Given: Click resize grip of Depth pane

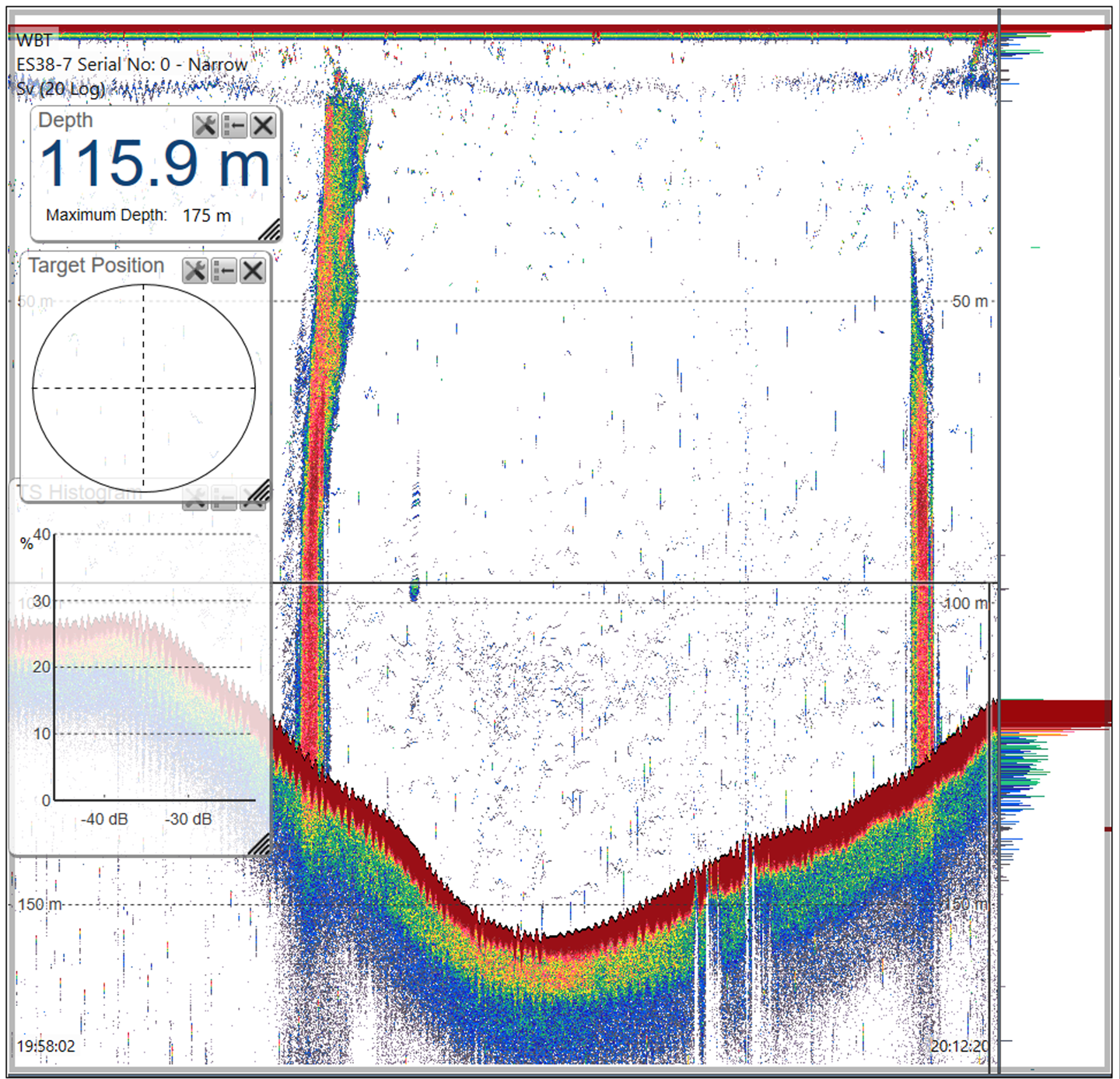Looking at the screenshot, I should [x=270, y=230].
